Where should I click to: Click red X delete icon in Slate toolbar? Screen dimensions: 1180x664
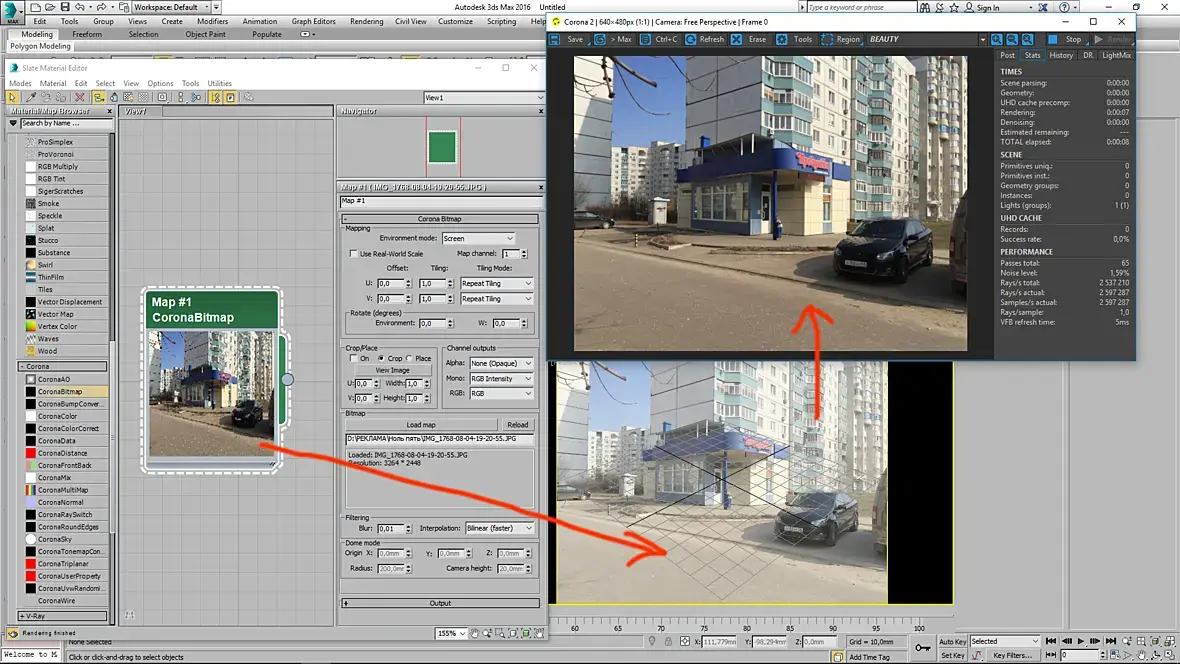pos(80,97)
